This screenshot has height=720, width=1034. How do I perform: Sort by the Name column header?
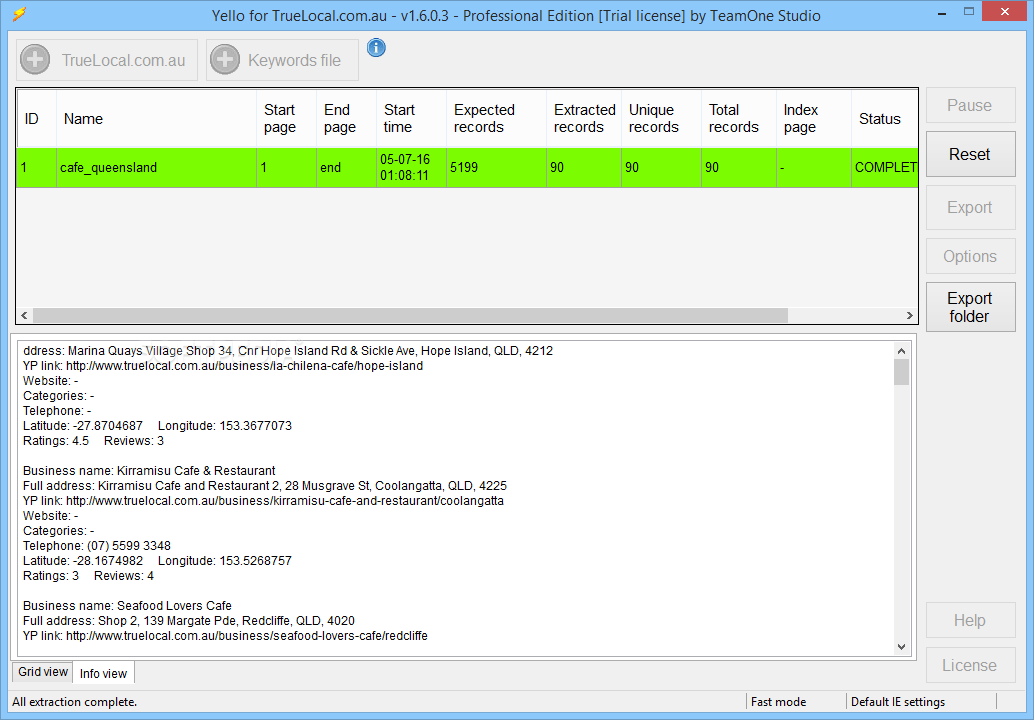pos(156,119)
